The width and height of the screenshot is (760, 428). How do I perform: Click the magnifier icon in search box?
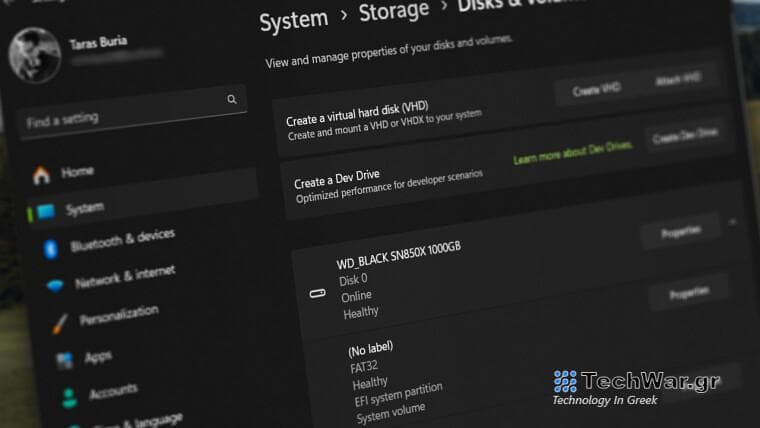232,99
